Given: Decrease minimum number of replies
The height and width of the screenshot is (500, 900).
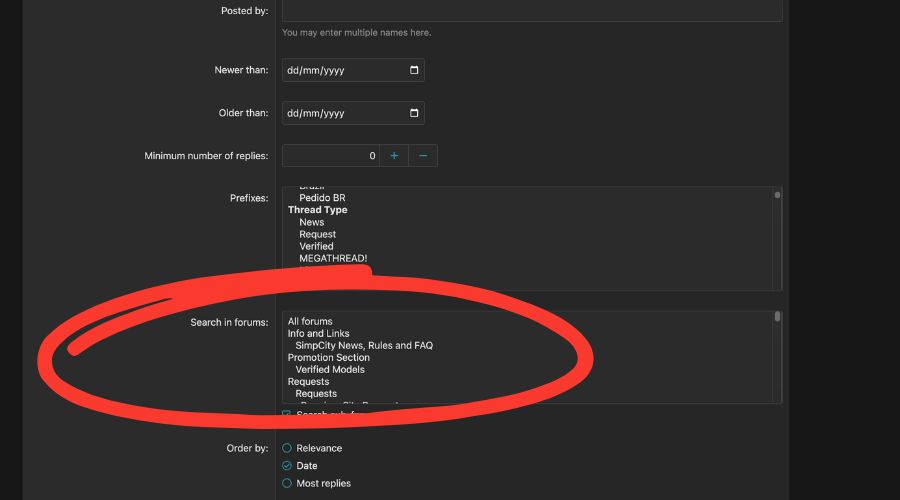Looking at the screenshot, I should click(x=423, y=156).
